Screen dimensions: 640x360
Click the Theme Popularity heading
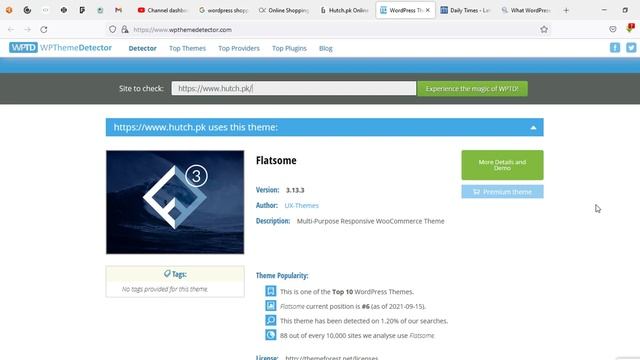click(x=282, y=276)
